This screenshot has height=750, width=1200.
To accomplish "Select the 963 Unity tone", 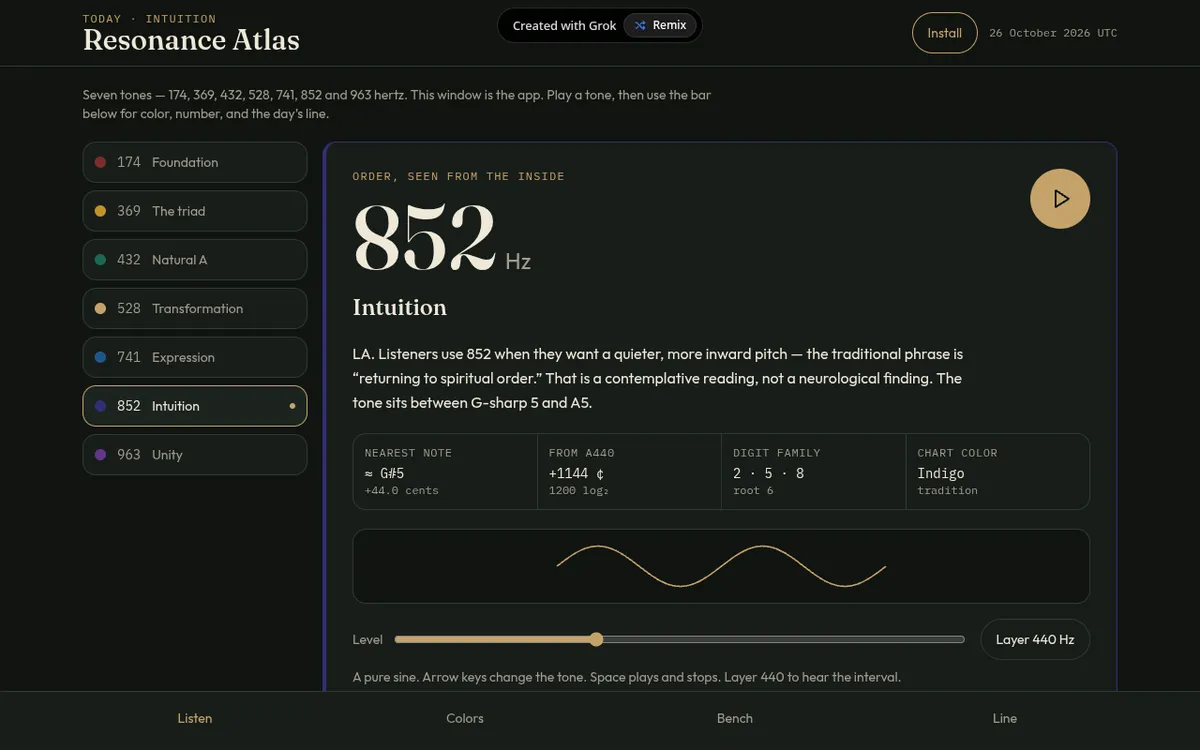I will (195, 455).
